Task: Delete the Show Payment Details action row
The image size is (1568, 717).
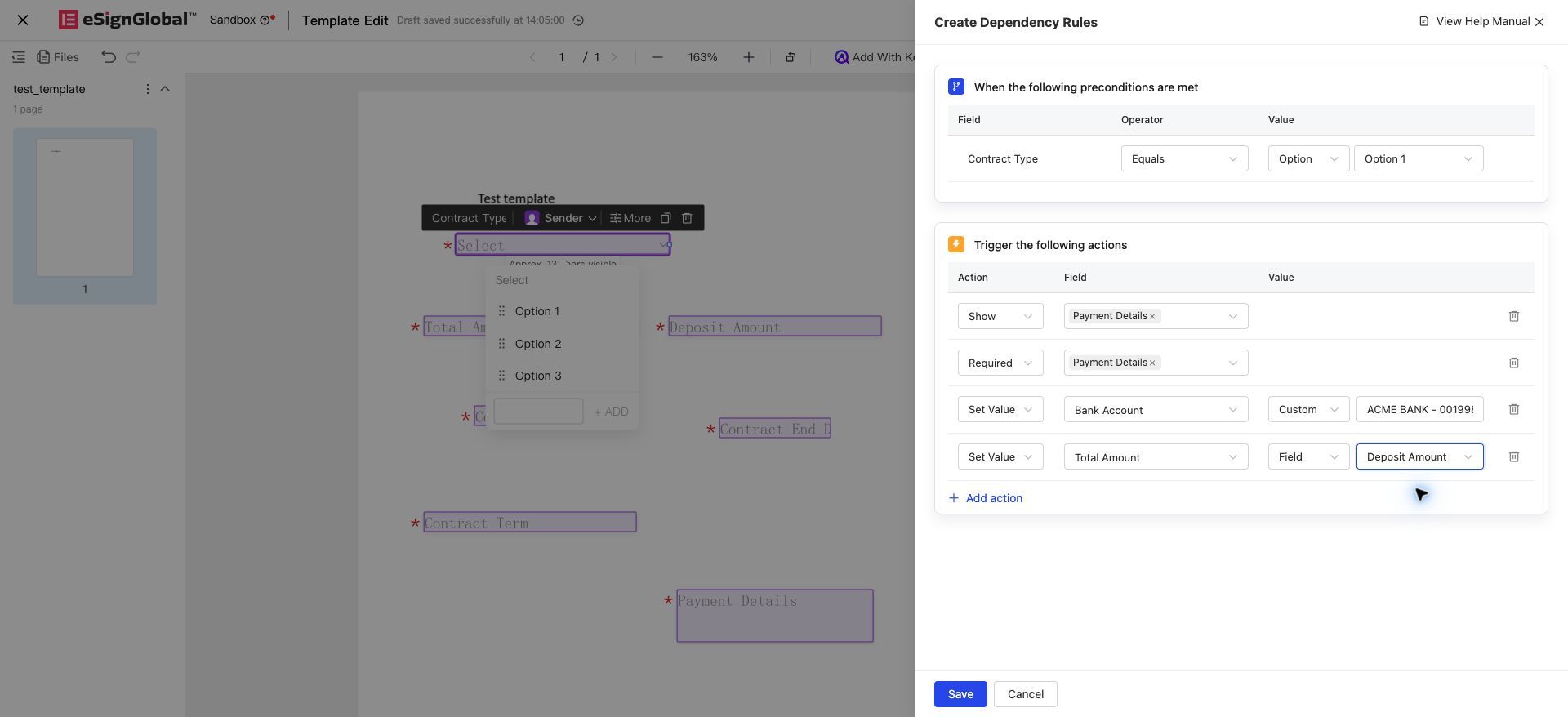Action: pyautogui.click(x=1513, y=316)
